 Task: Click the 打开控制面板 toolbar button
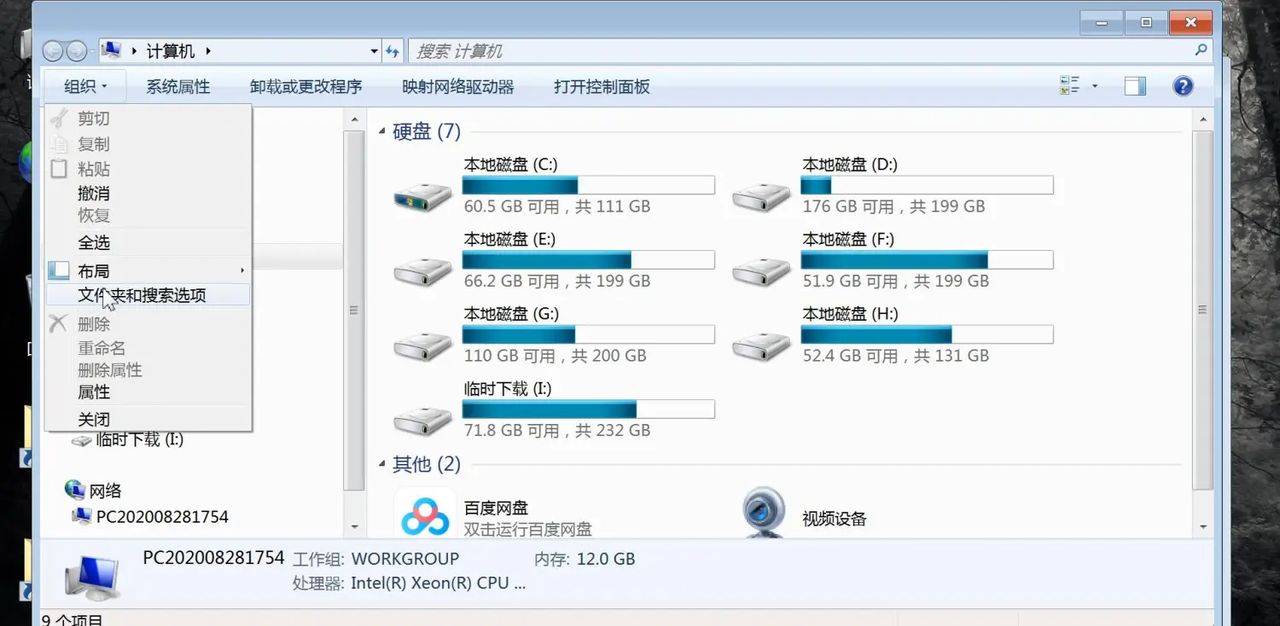tap(600, 87)
